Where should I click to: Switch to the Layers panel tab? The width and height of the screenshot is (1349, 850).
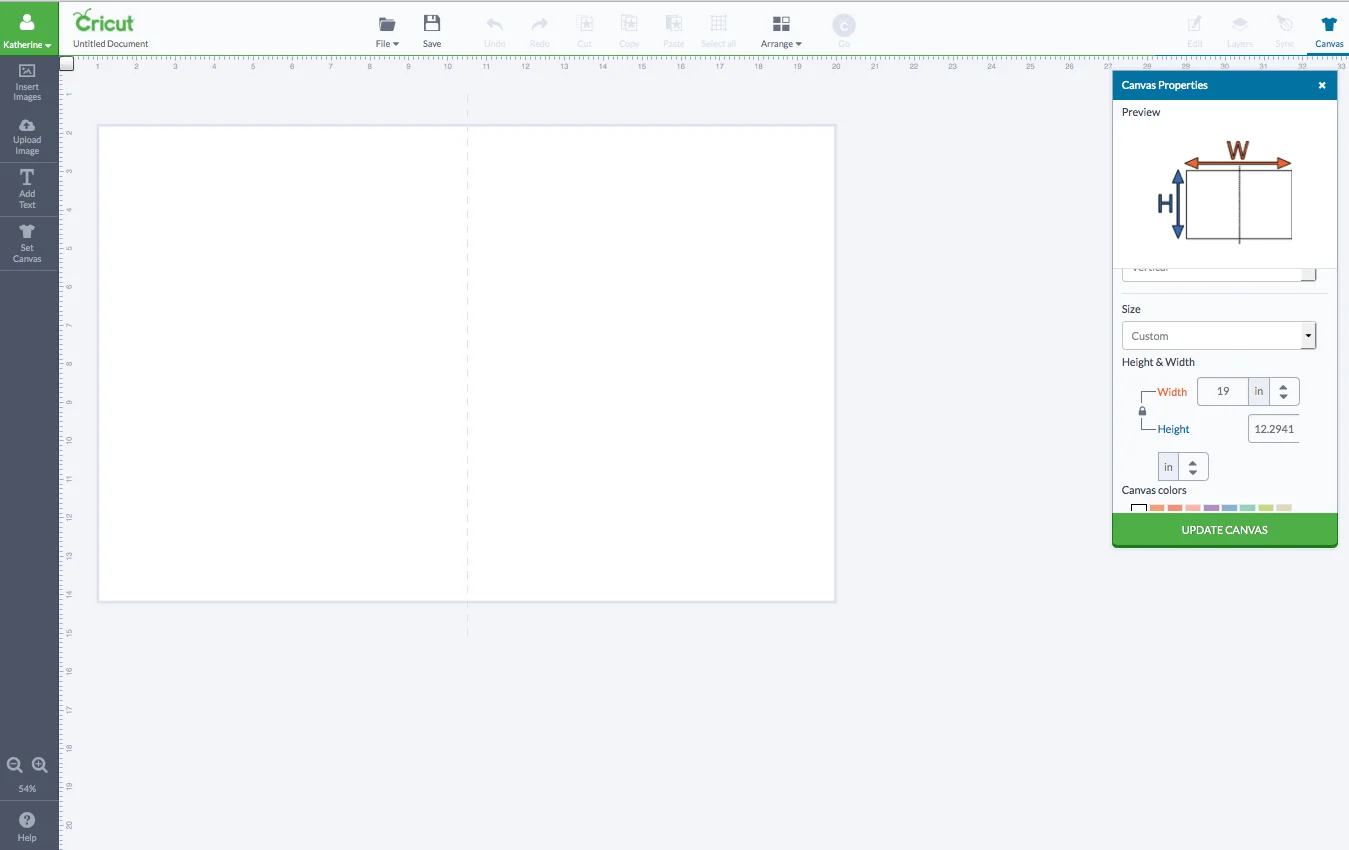point(1240,31)
